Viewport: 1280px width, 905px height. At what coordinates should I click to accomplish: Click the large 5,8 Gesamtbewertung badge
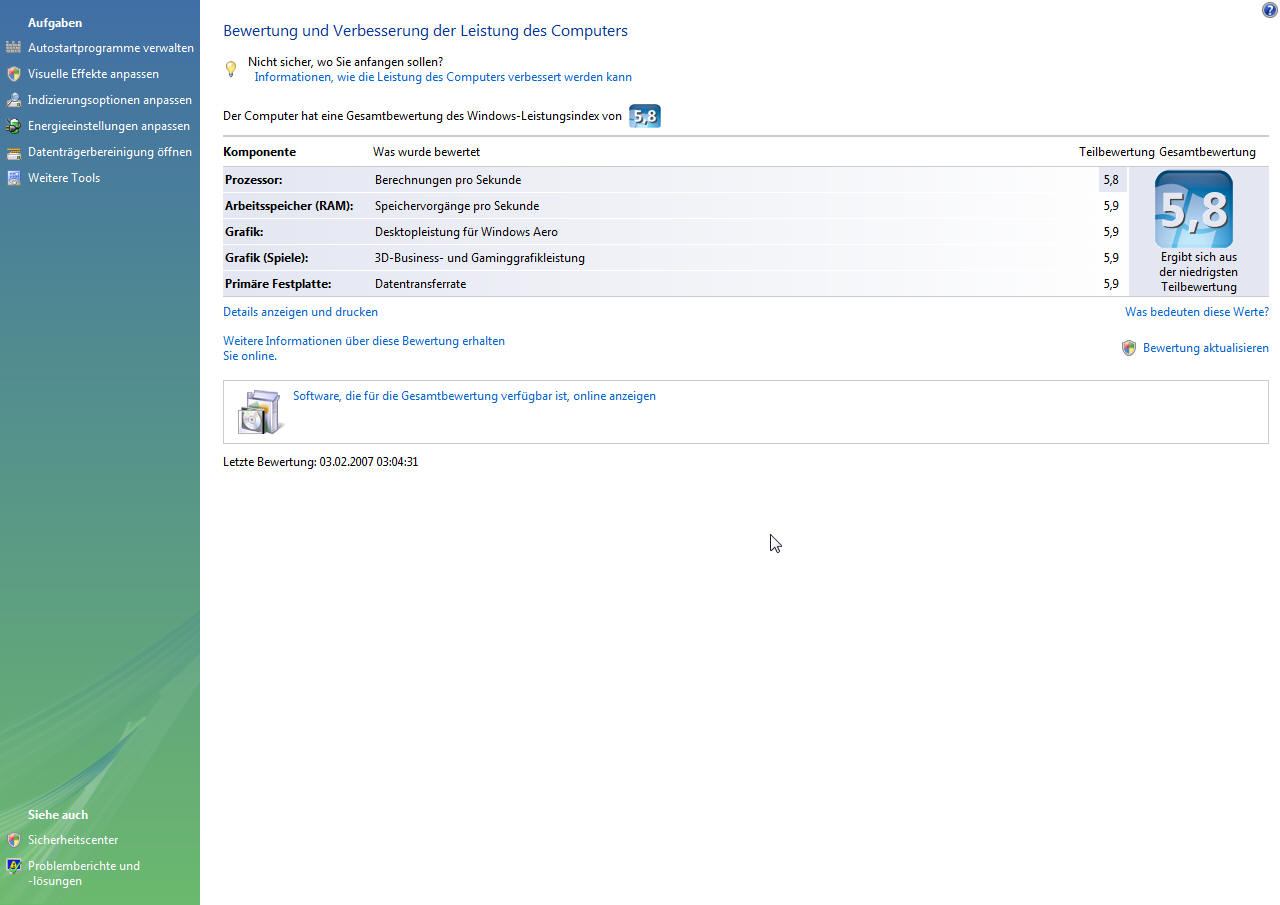(x=1194, y=209)
